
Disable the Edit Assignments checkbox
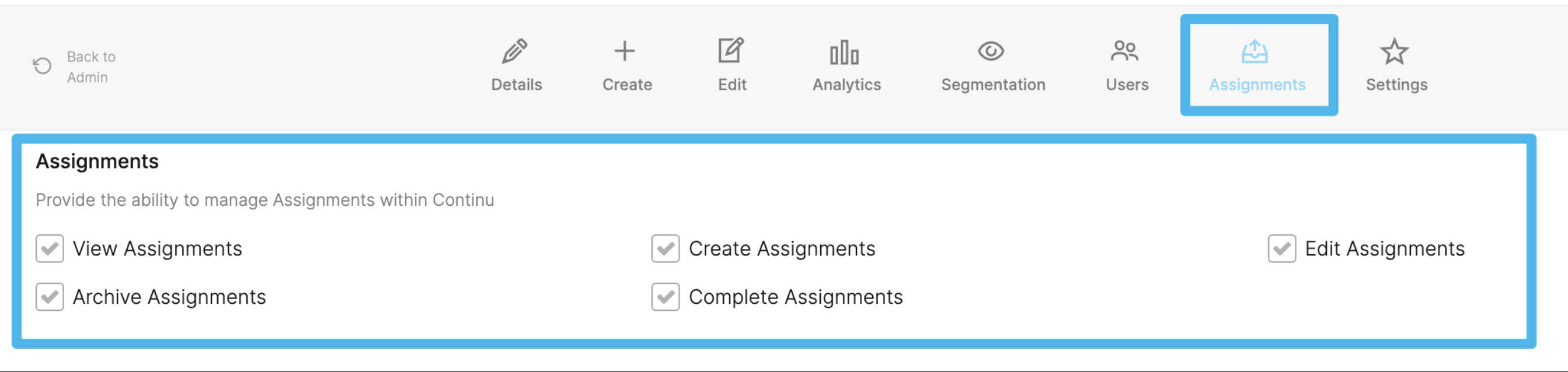[1282, 248]
